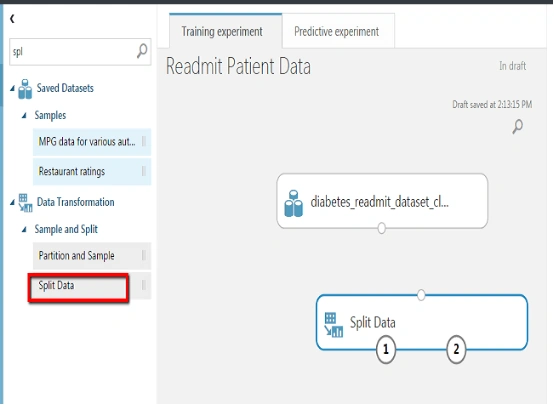Click the dataset module's output port circle
The image size is (554, 405).
click(382, 228)
